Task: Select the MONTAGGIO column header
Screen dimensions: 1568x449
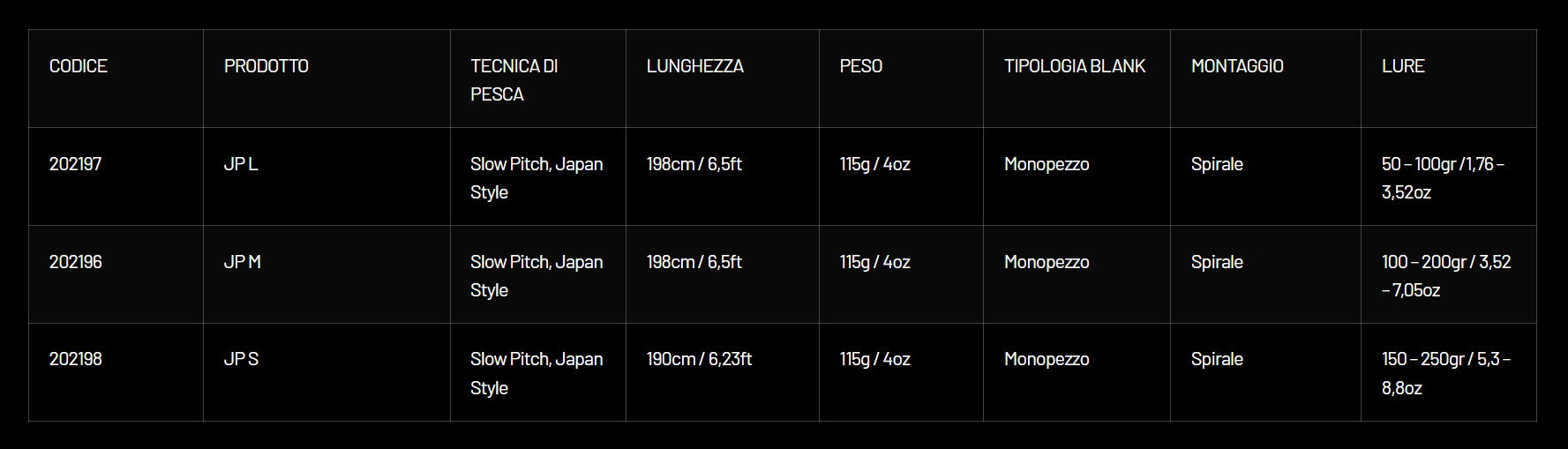Action: tap(1237, 66)
